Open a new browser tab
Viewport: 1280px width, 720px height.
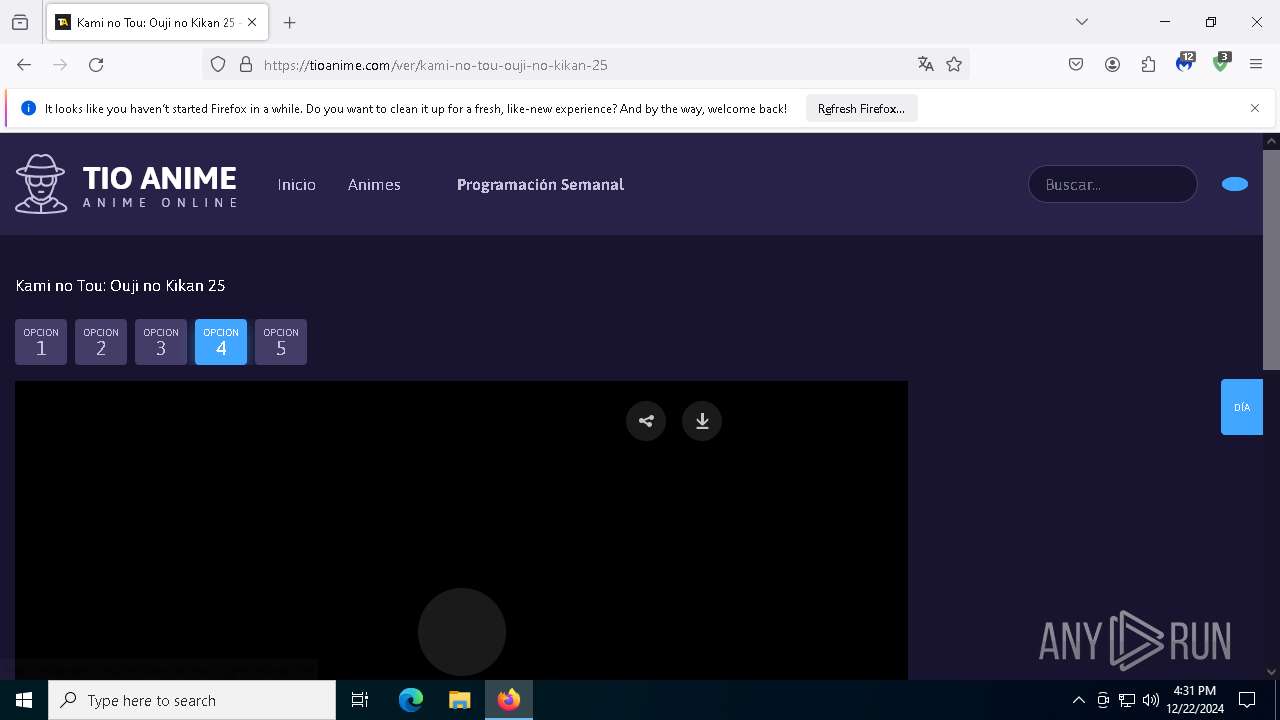click(x=290, y=22)
